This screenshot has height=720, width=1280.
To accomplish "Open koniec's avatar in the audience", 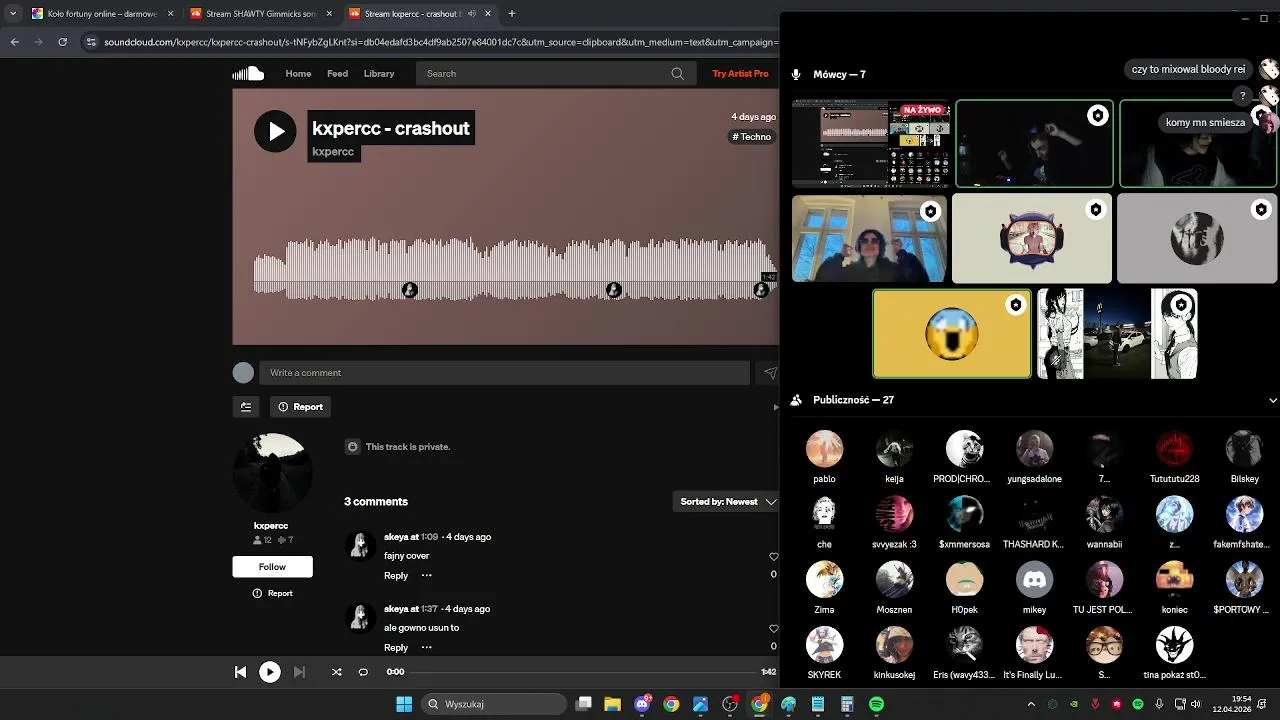I will pyautogui.click(x=1174, y=580).
